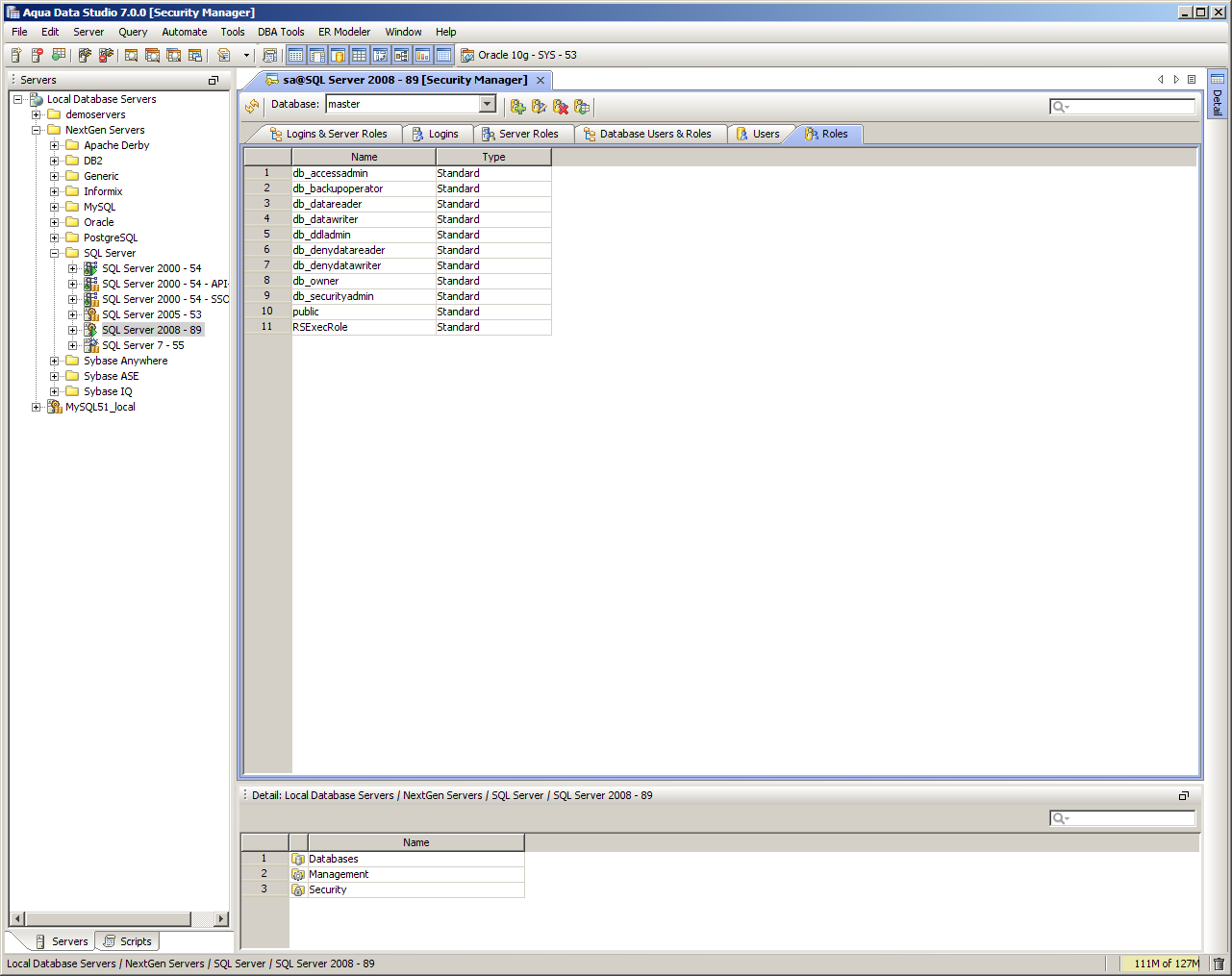The image size is (1232, 976).
Task: Click the search field in the Security Manager toolbar
Action: pyautogui.click(x=1122, y=107)
